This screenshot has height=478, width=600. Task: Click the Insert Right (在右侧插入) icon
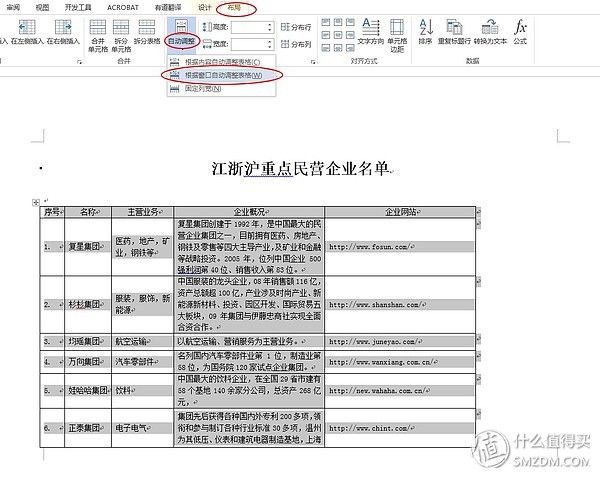pyautogui.click(x=63, y=28)
